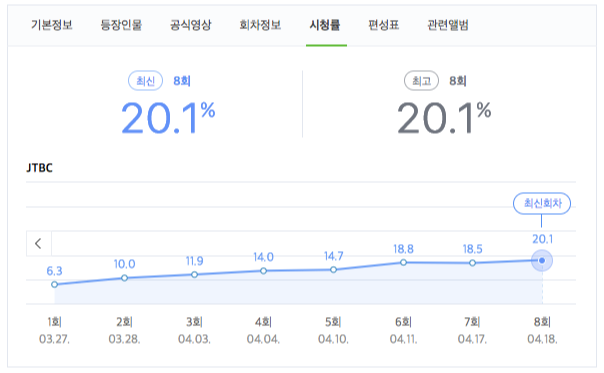
Task: Select the 18.8 data point on chart
Action: click(403, 262)
